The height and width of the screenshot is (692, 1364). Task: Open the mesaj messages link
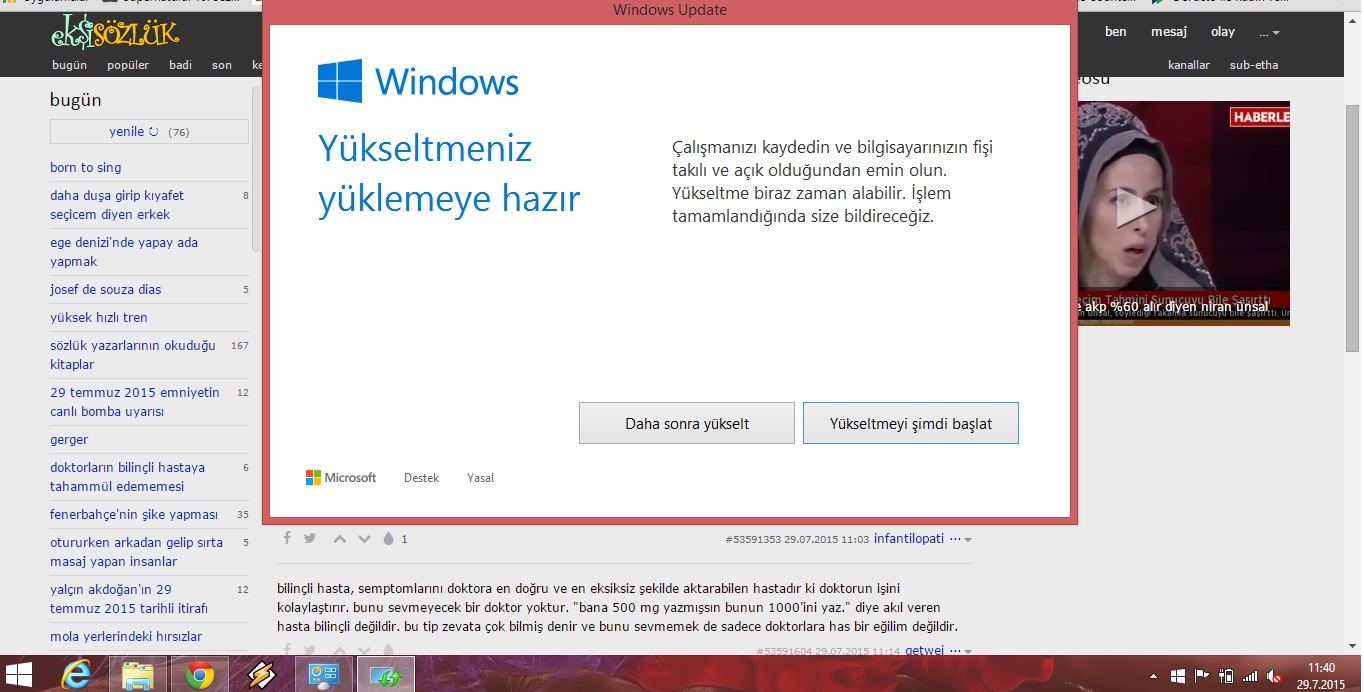coord(1169,32)
